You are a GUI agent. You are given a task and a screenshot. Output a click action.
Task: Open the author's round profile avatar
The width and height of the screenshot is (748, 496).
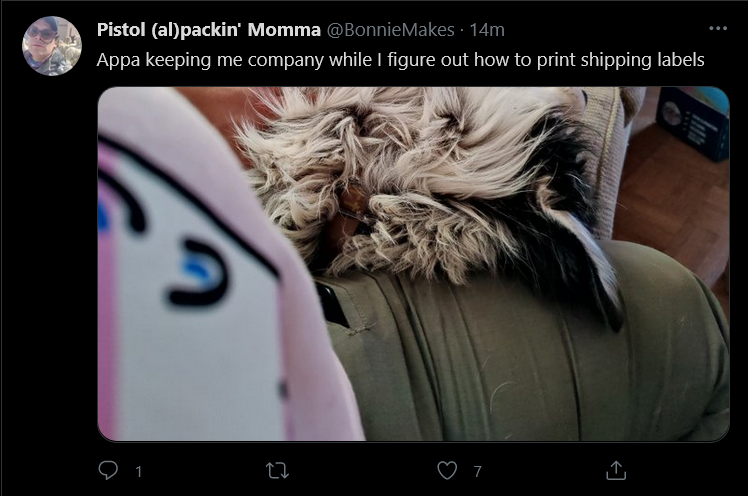tap(52, 46)
